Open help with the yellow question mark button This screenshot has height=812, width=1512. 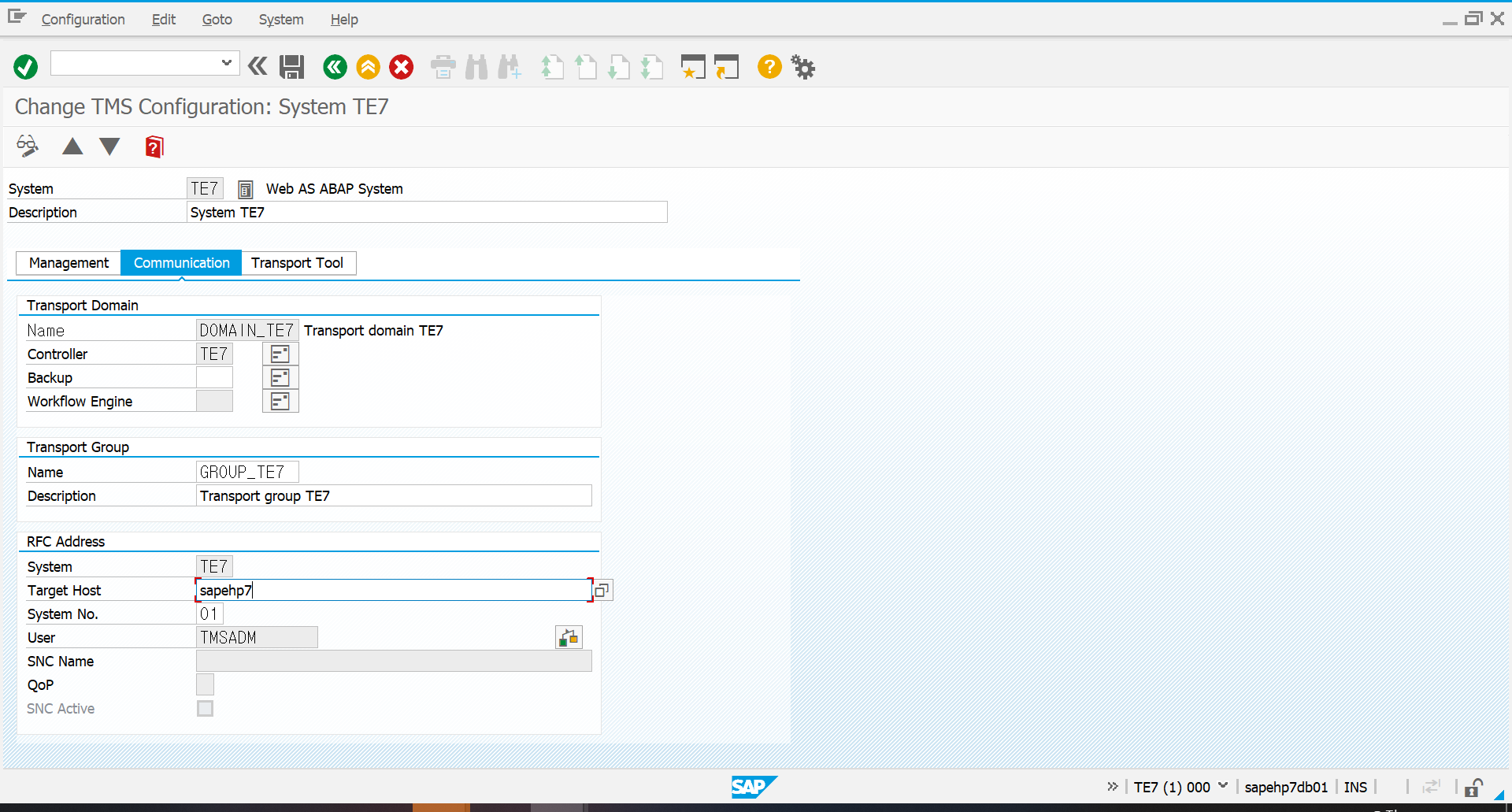pyautogui.click(x=769, y=67)
